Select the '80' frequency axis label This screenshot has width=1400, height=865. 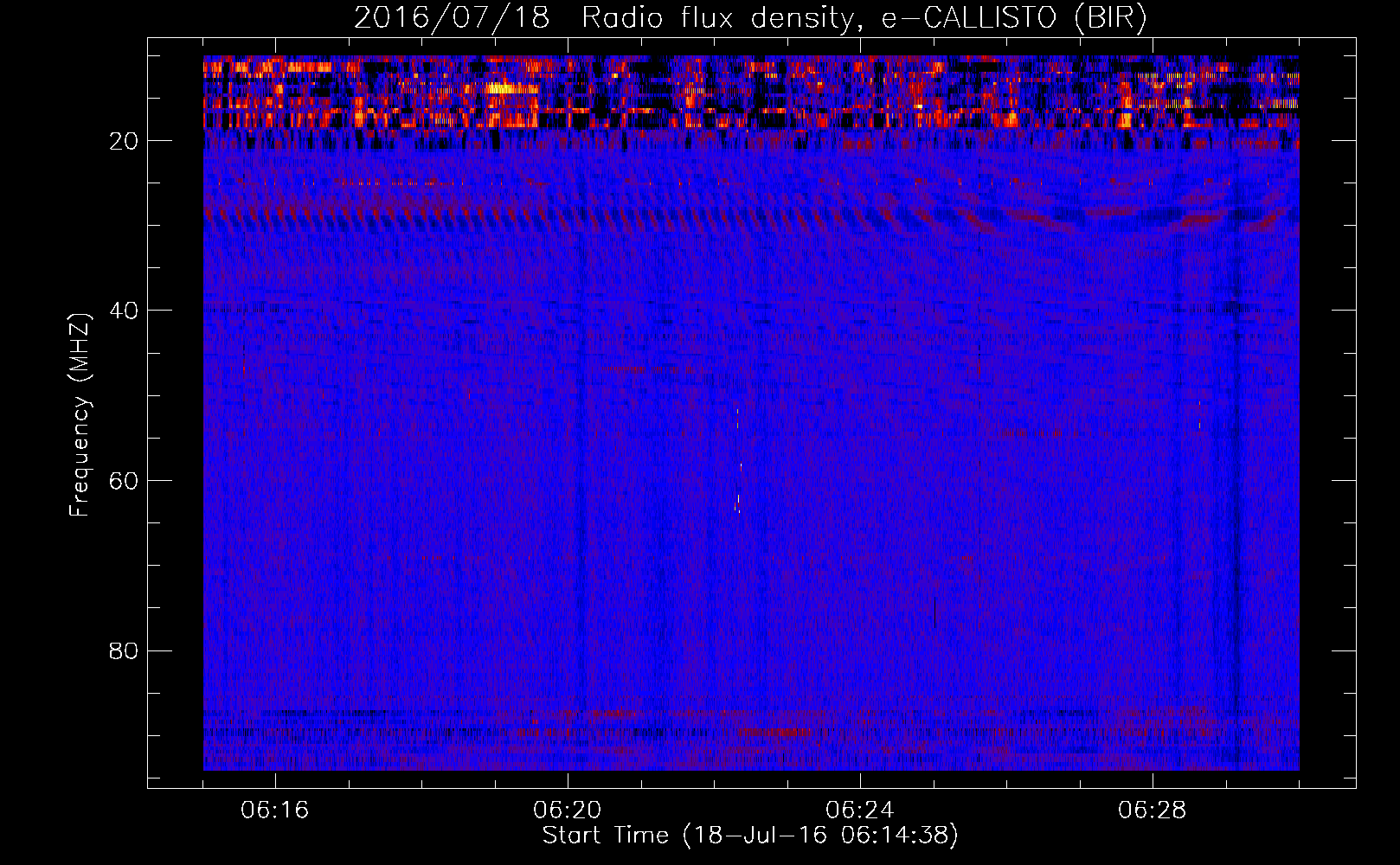tap(124, 650)
